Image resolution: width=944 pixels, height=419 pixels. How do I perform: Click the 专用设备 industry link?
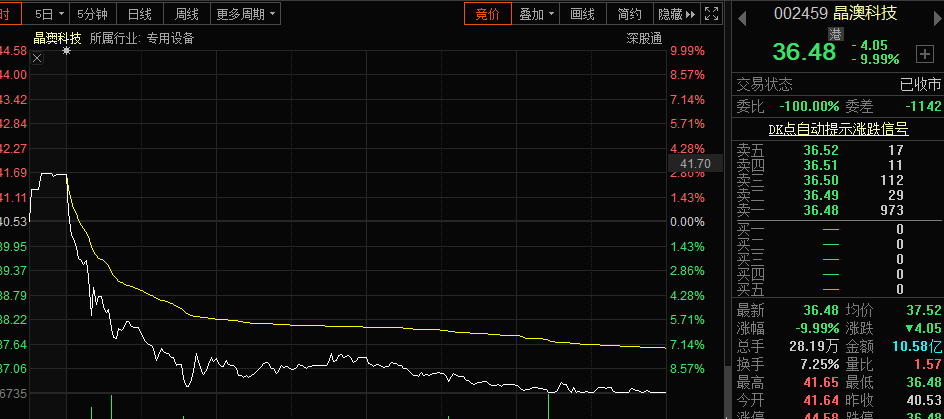[170, 39]
